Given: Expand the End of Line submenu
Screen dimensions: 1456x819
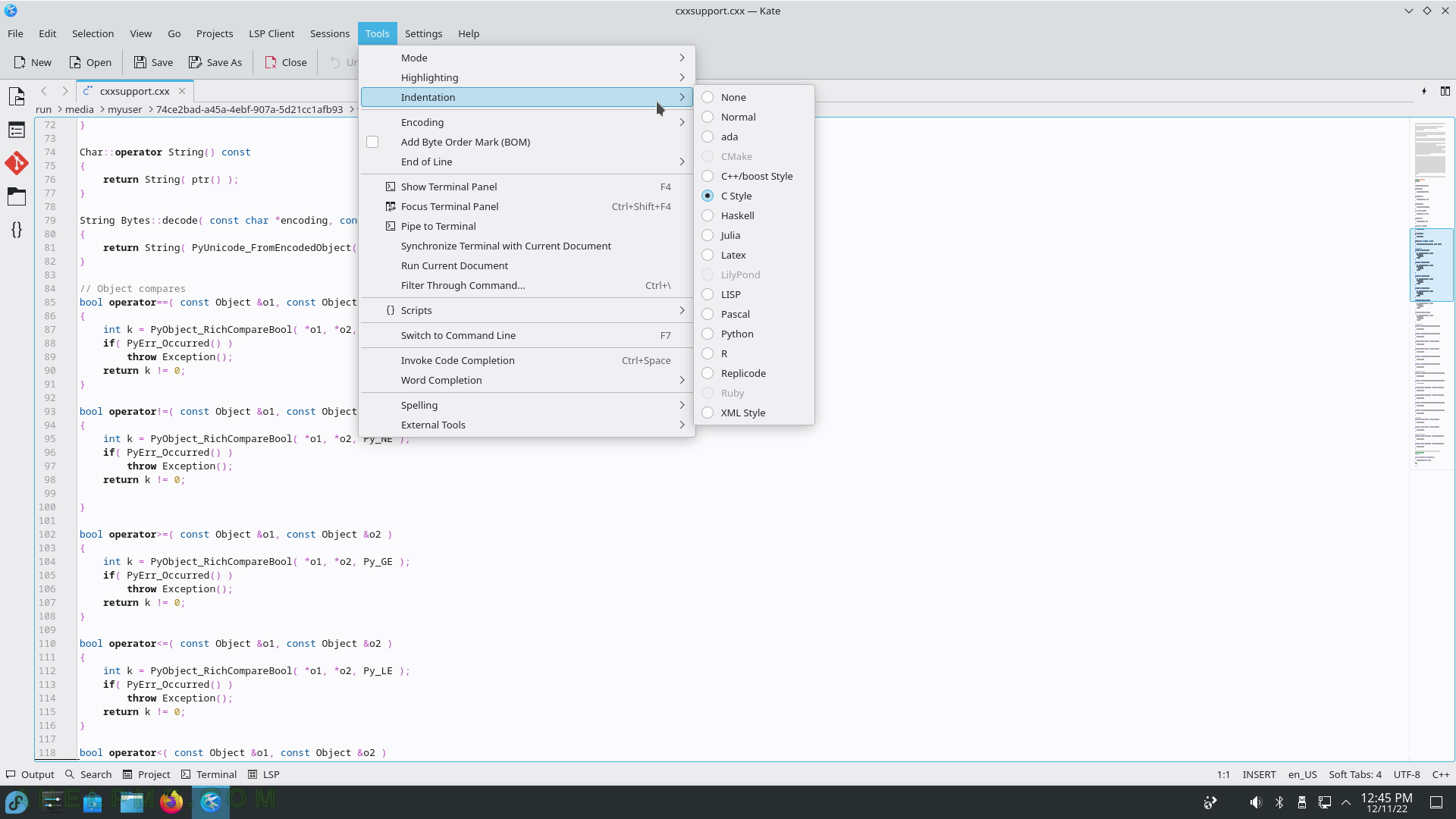Looking at the screenshot, I should click(527, 162).
